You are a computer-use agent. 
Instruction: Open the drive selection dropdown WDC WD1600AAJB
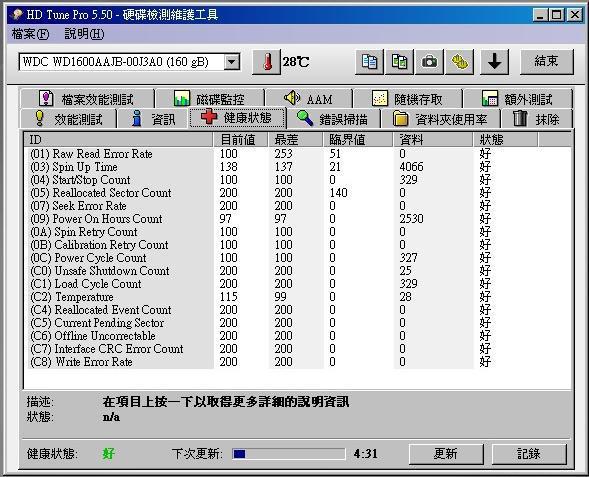pos(129,62)
